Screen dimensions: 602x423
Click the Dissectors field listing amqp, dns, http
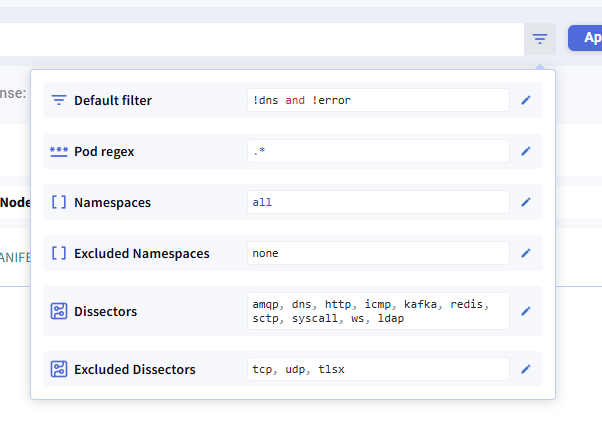pyautogui.click(x=378, y=311)
